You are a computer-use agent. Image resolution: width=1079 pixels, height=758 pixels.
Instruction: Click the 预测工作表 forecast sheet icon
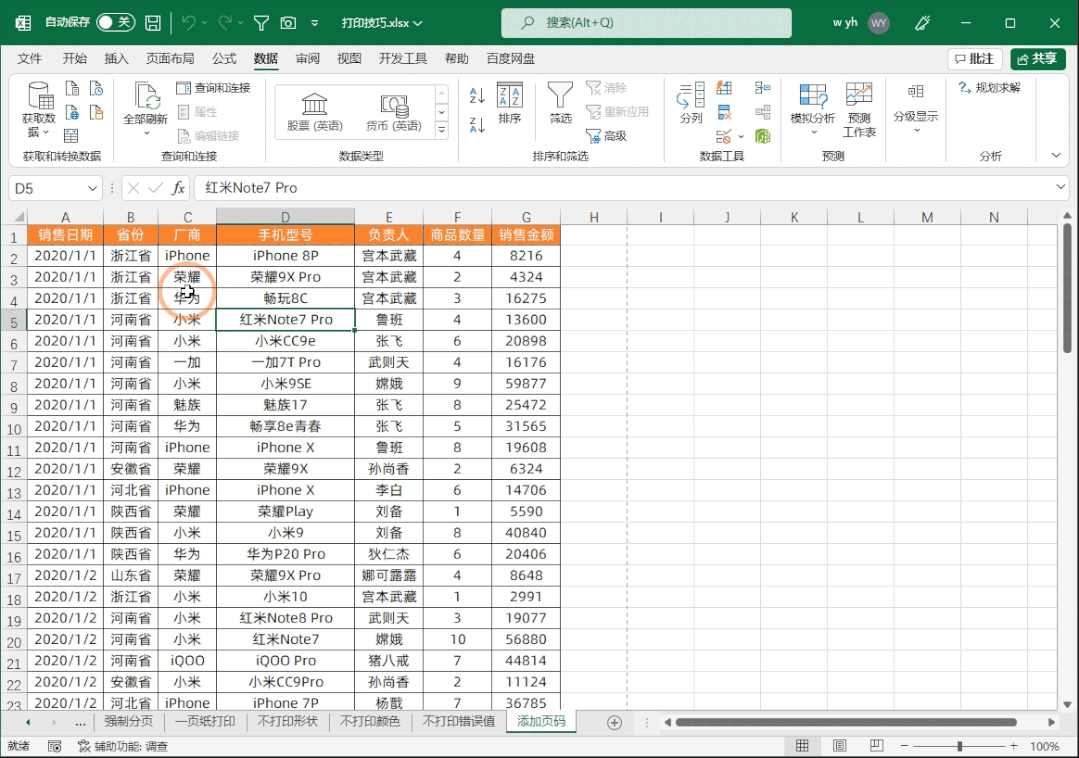tap(859, 110)
